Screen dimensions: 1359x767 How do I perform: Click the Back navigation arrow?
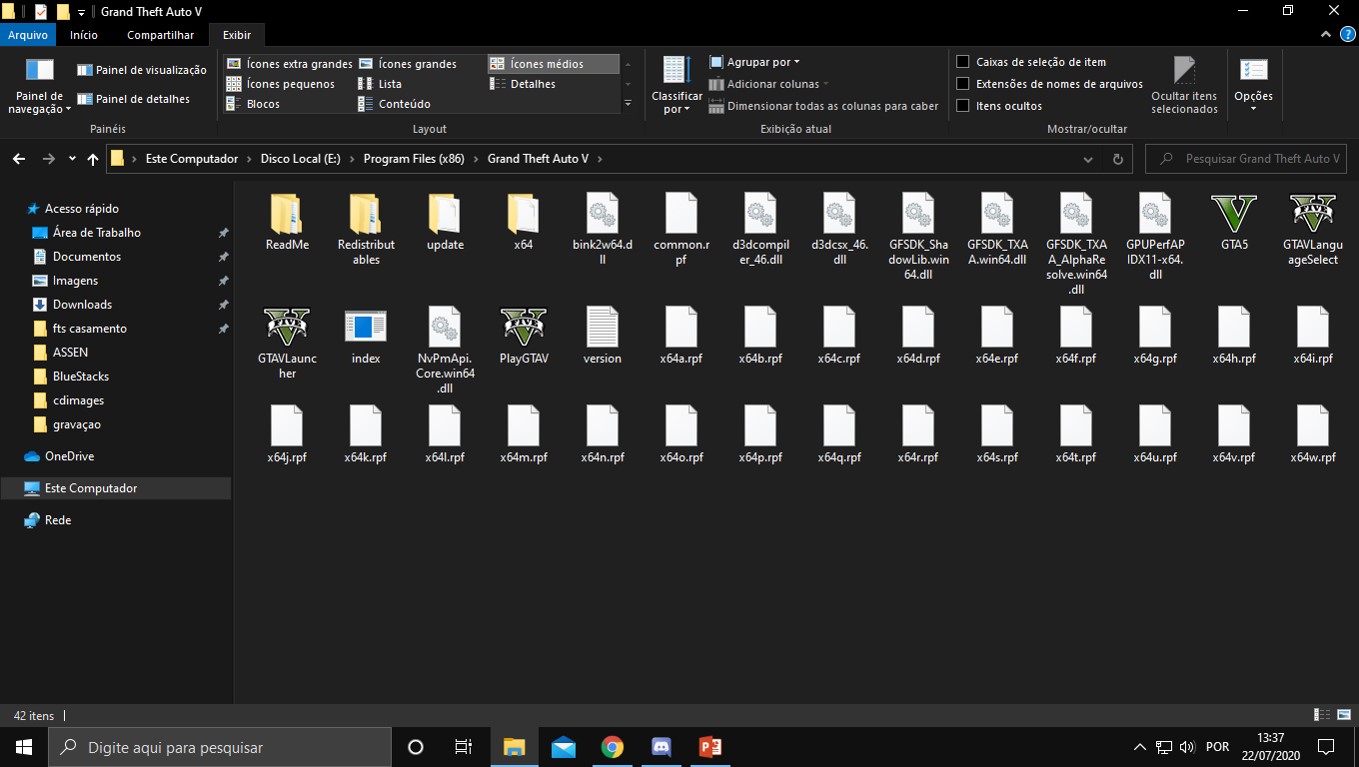tap(19, 159)
